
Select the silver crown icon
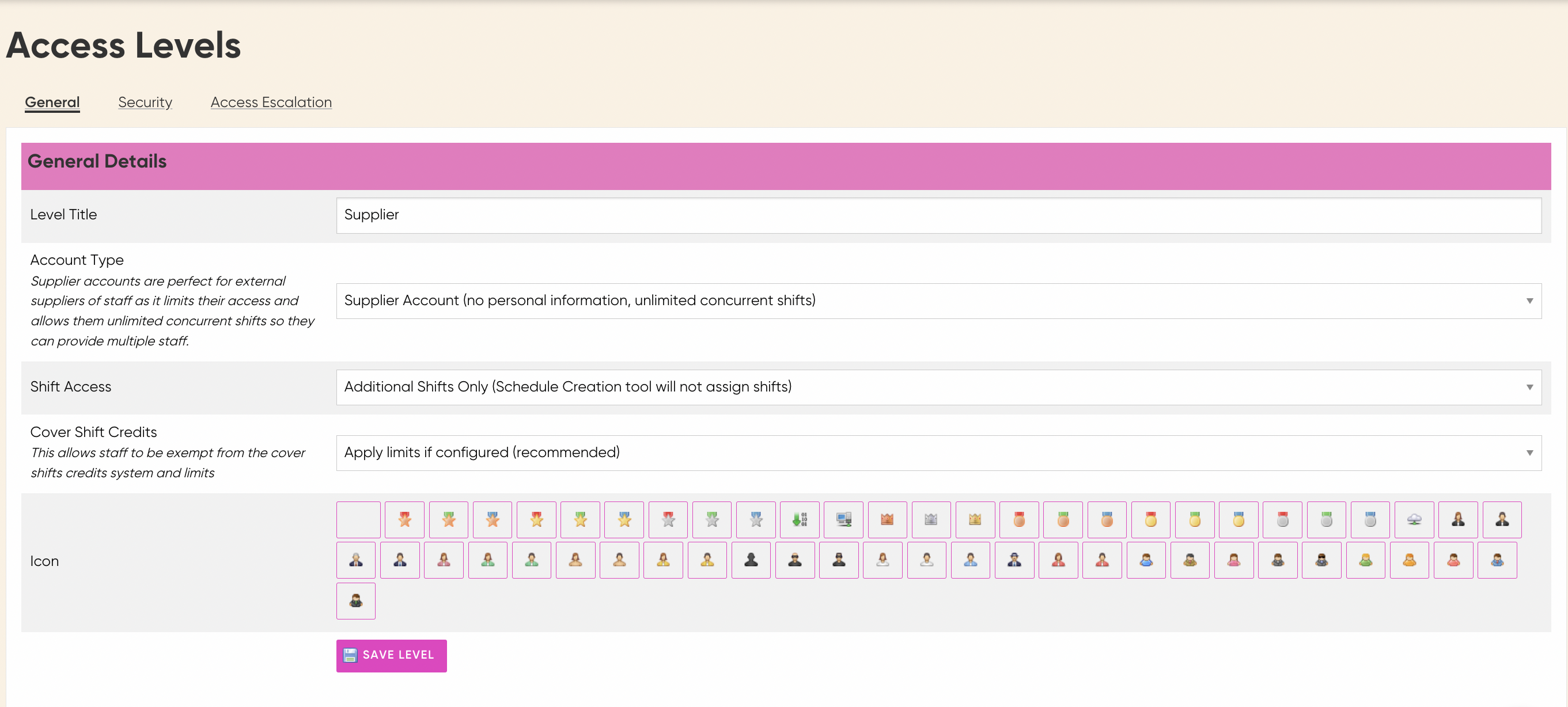931,520
